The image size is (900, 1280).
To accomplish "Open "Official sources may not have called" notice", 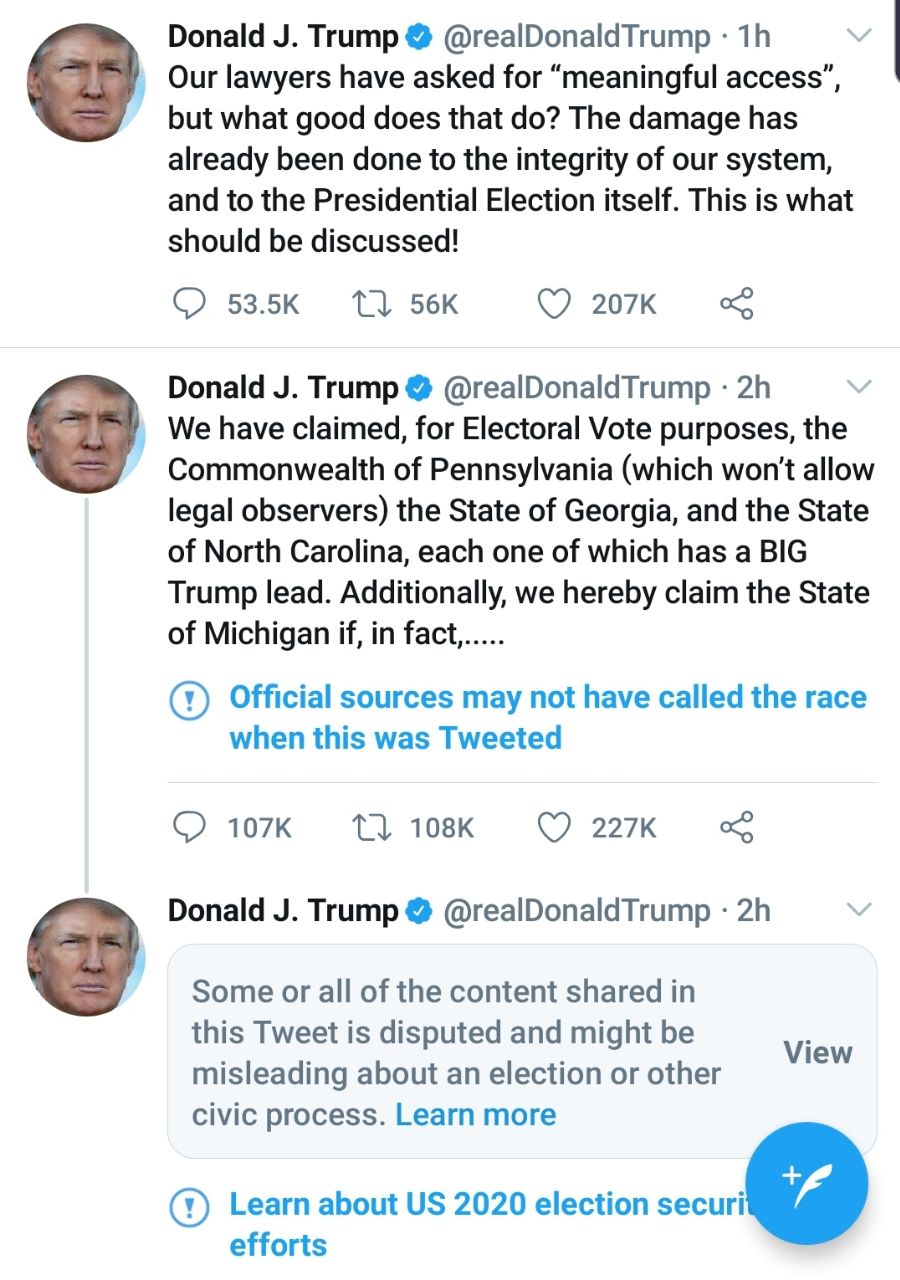I will (x=547, y=717).
